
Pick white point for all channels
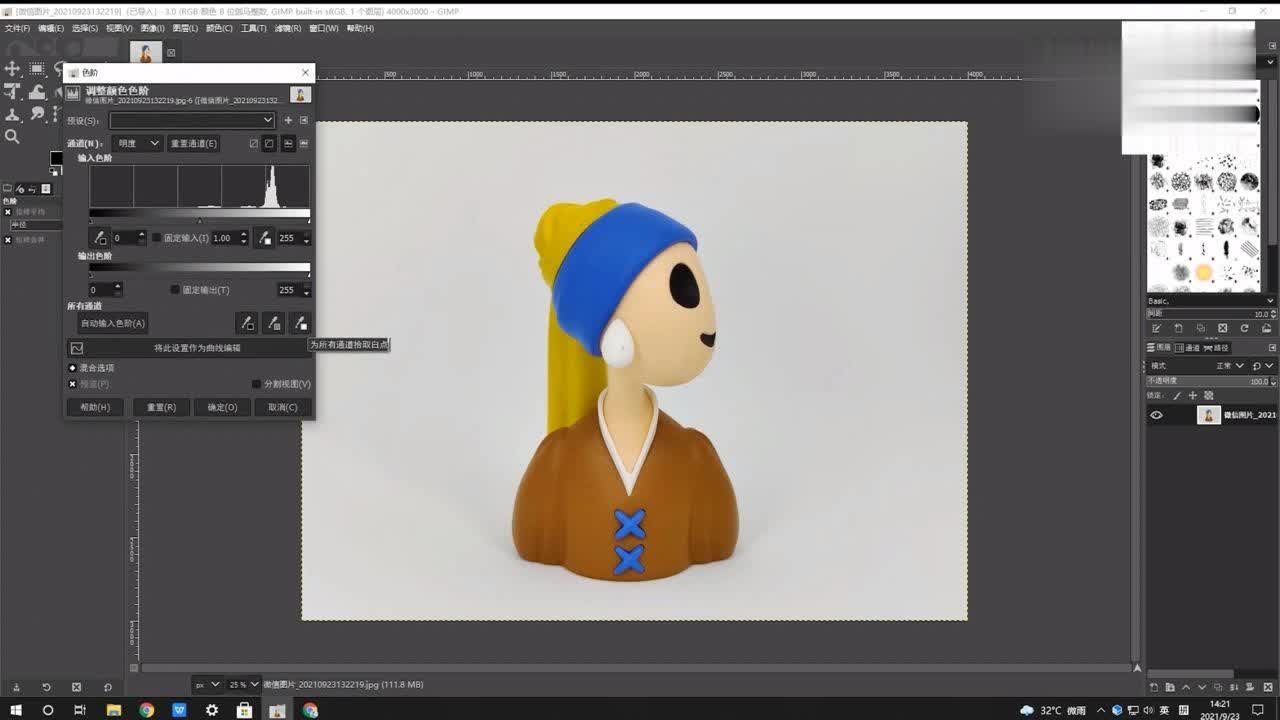pyautogui.click(x=300, y=323)
